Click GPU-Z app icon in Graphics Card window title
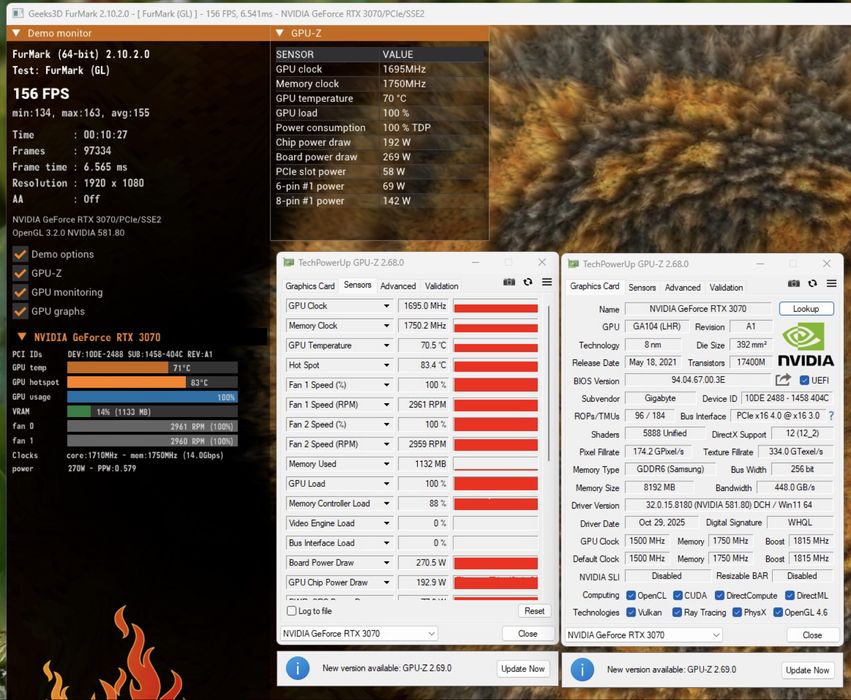The height and width of the screenshot is (700, 851). click(573, 264)
